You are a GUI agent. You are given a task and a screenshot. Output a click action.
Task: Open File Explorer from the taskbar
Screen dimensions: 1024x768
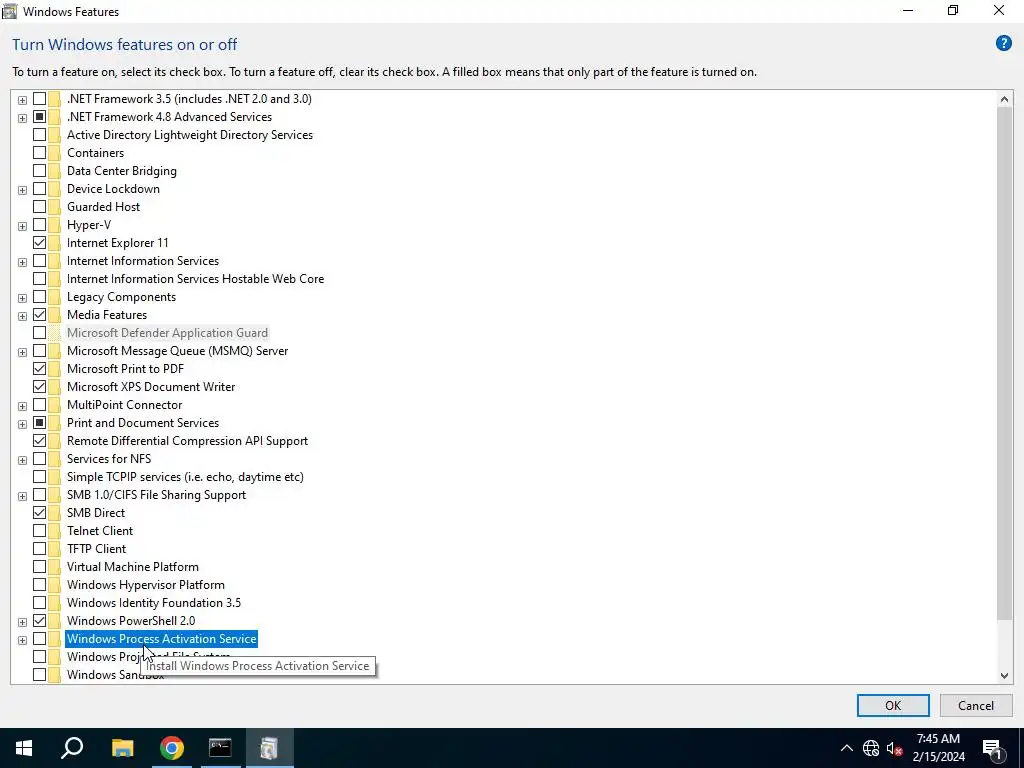(122, 748)
